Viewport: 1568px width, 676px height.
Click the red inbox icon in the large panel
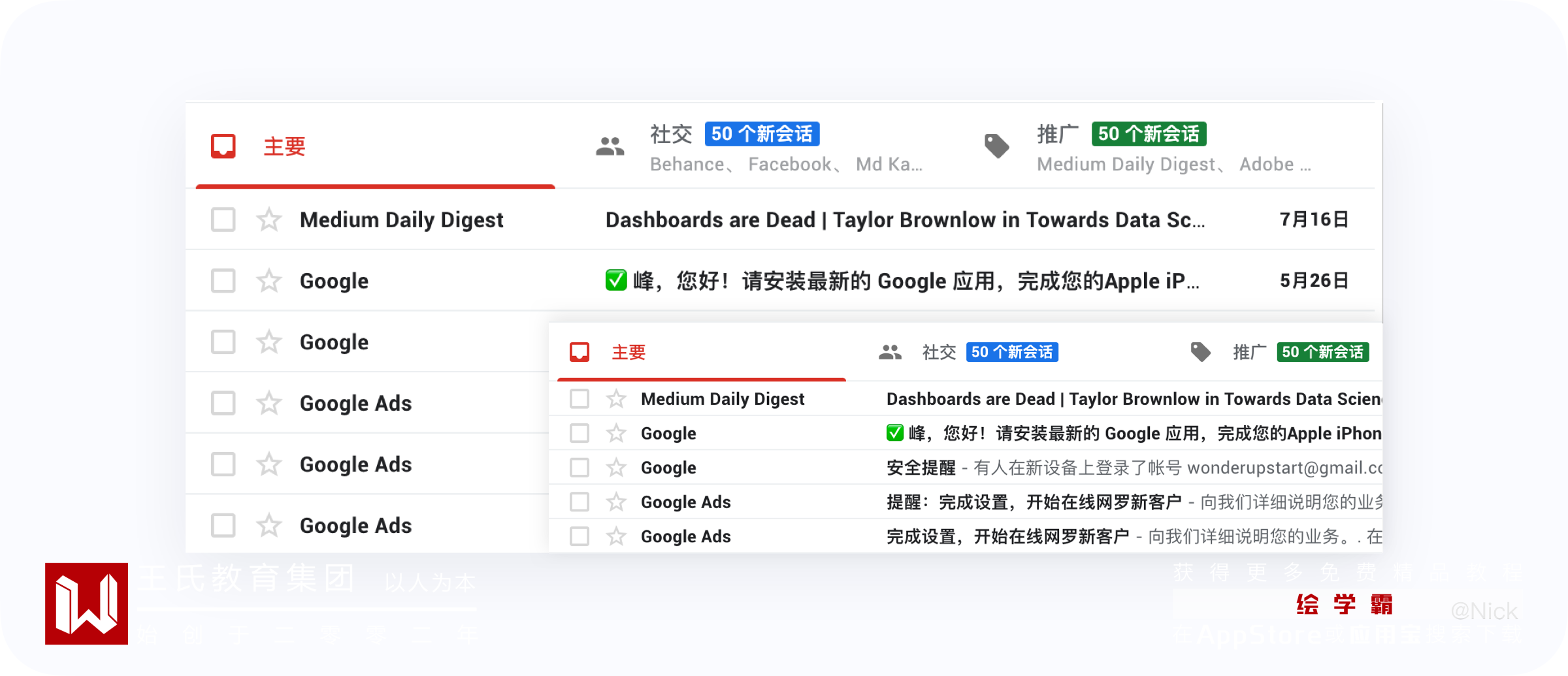point(223,146)
